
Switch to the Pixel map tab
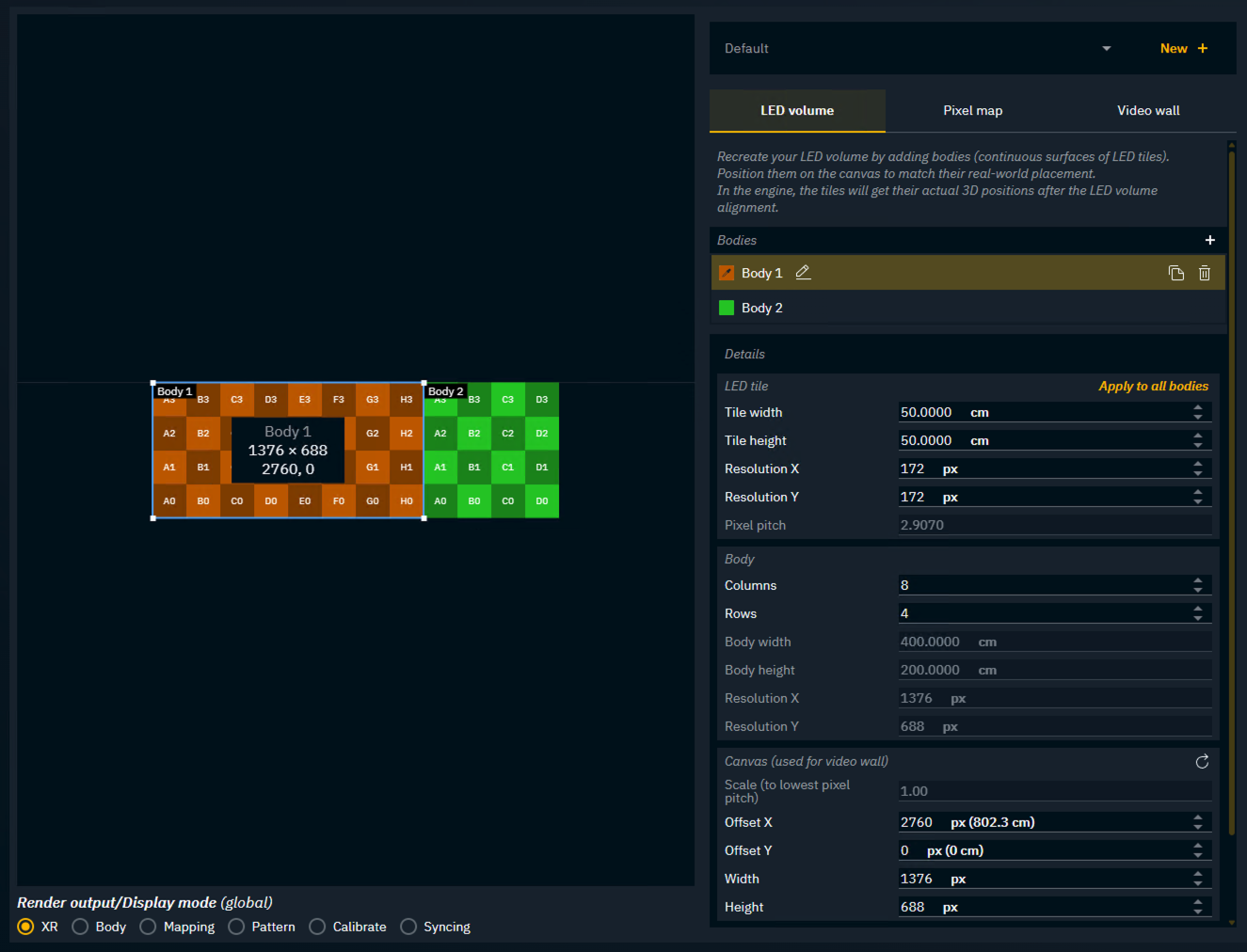(973, 110)
